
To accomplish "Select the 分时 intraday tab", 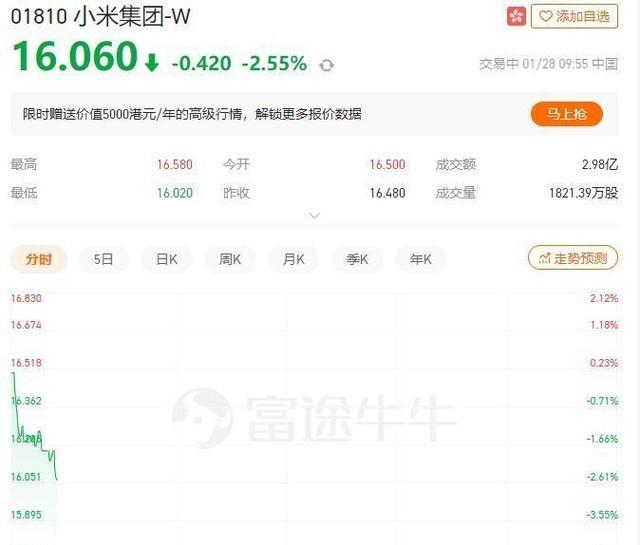I will (39, 259).
